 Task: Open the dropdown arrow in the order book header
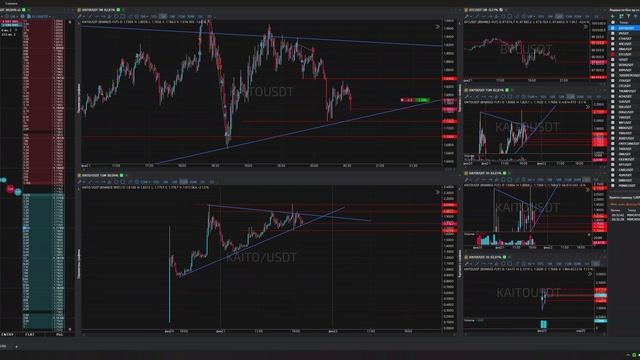[29, 10]
